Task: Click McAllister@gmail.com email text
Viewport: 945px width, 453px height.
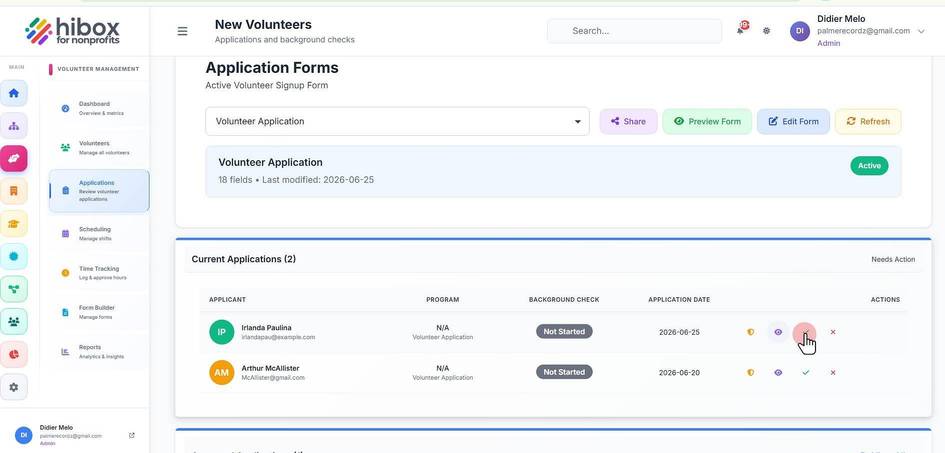Action: tap(273, 378)
